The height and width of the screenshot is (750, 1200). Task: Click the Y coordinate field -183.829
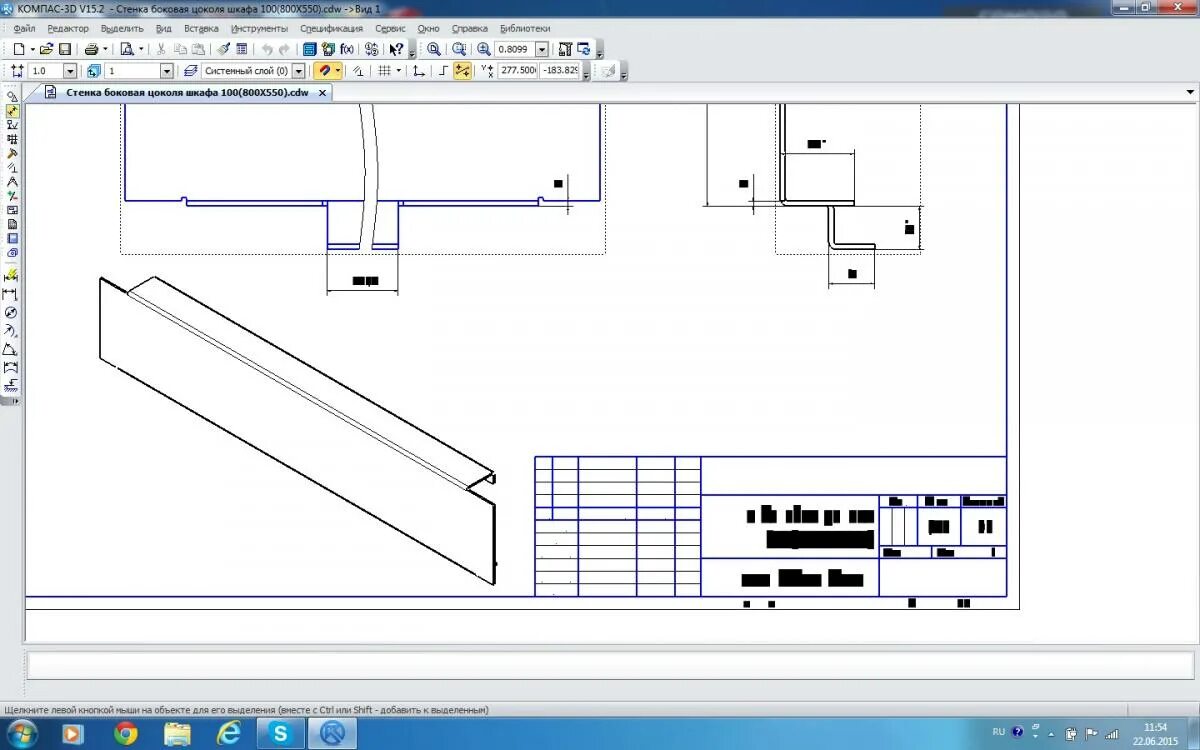tap(559, 71)
